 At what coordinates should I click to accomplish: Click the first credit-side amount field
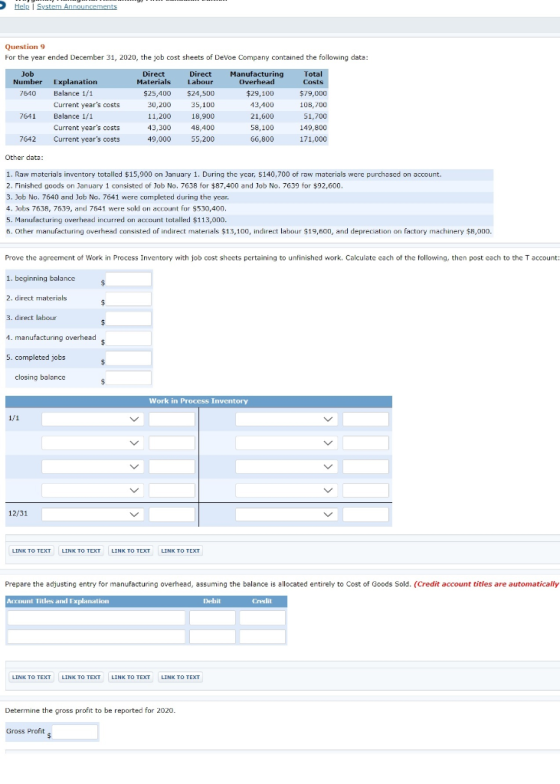(366, 419)
